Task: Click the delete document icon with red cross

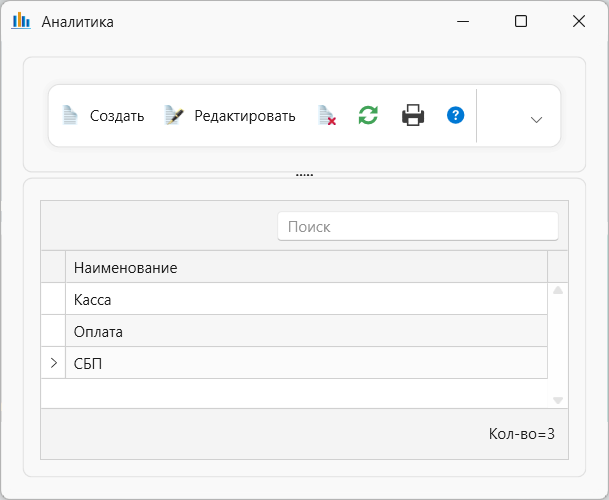Action: [x=327, y=115]
